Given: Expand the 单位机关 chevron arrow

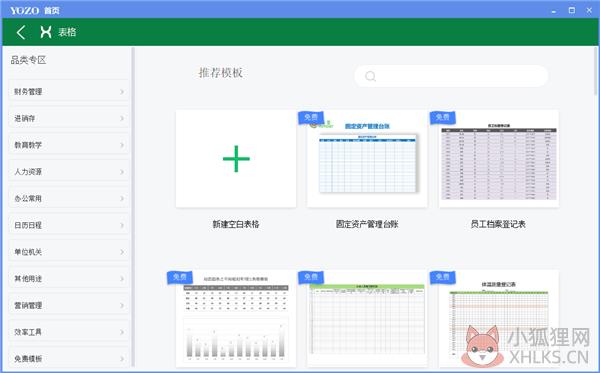Looking at the screenshot, I should 122,252.
